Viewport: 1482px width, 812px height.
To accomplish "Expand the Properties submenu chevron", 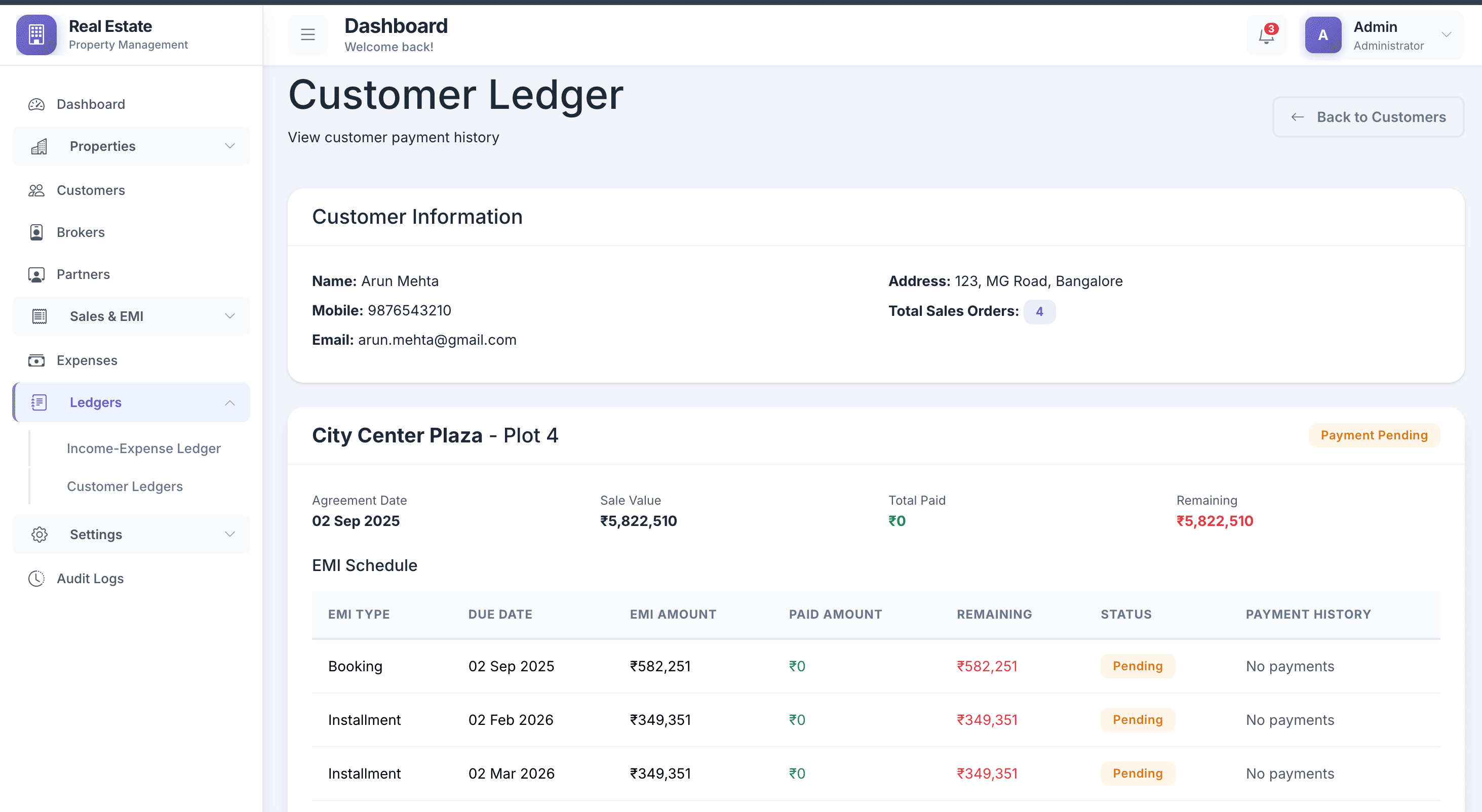I will [x=229, y=146].
